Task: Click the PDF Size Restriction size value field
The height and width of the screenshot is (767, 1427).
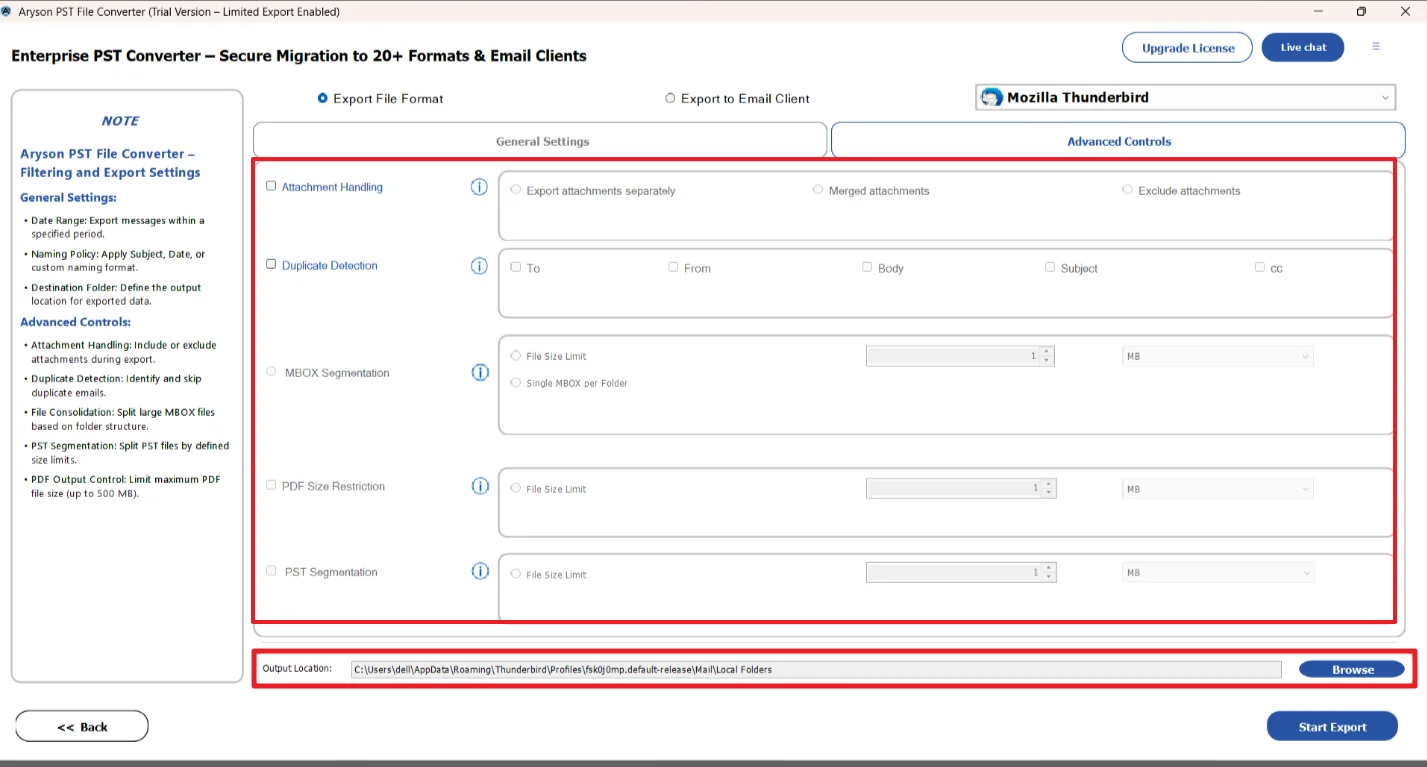Action: (953, 489)
